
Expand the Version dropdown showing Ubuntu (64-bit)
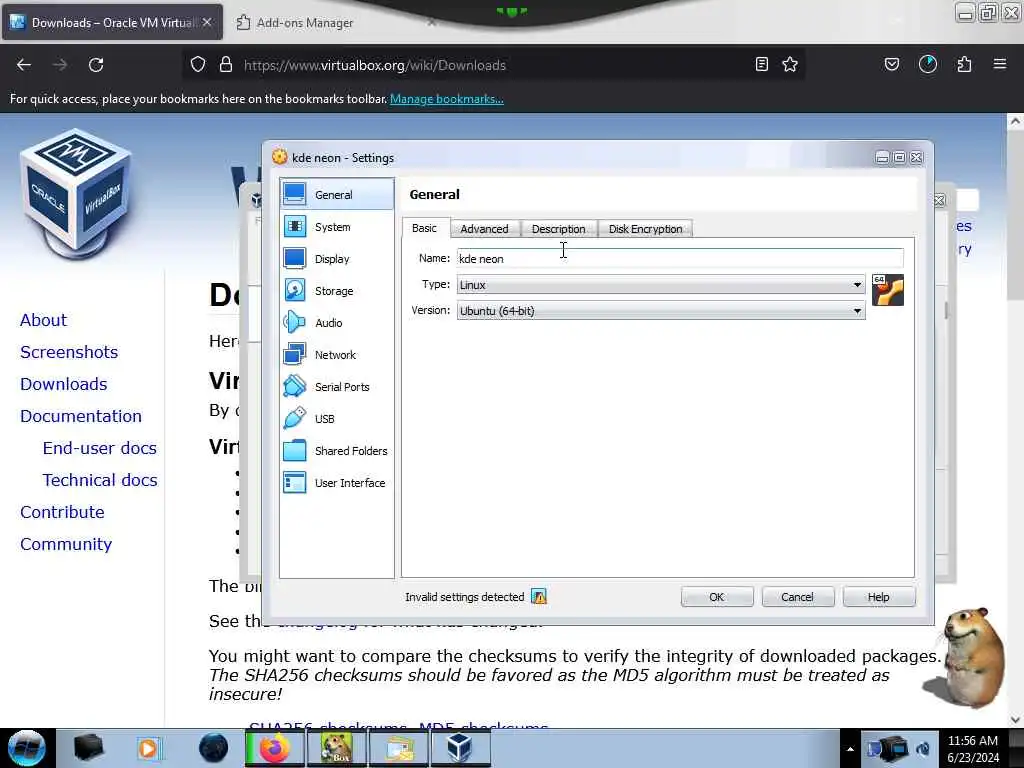pyautogui.click(x=661, y=311)
